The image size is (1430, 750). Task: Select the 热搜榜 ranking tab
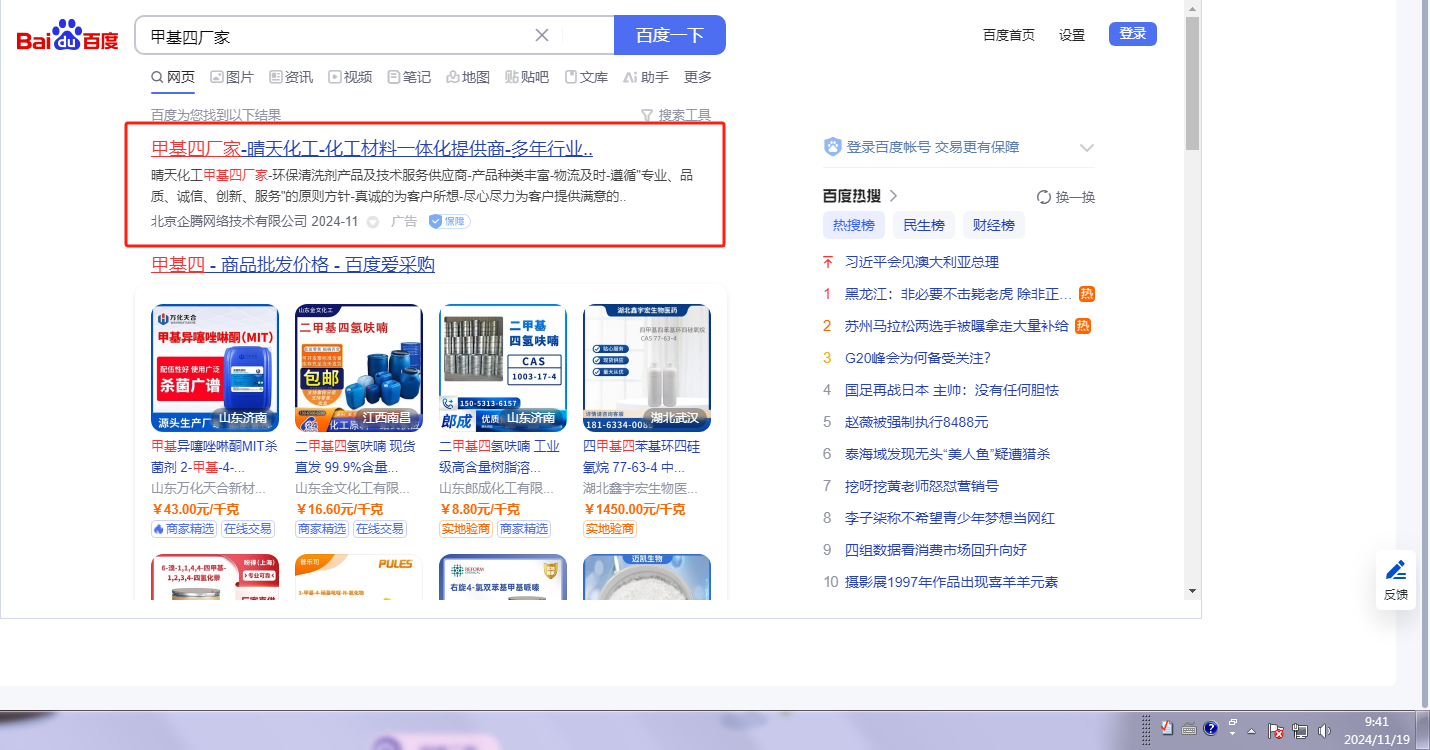pos(854,226)
